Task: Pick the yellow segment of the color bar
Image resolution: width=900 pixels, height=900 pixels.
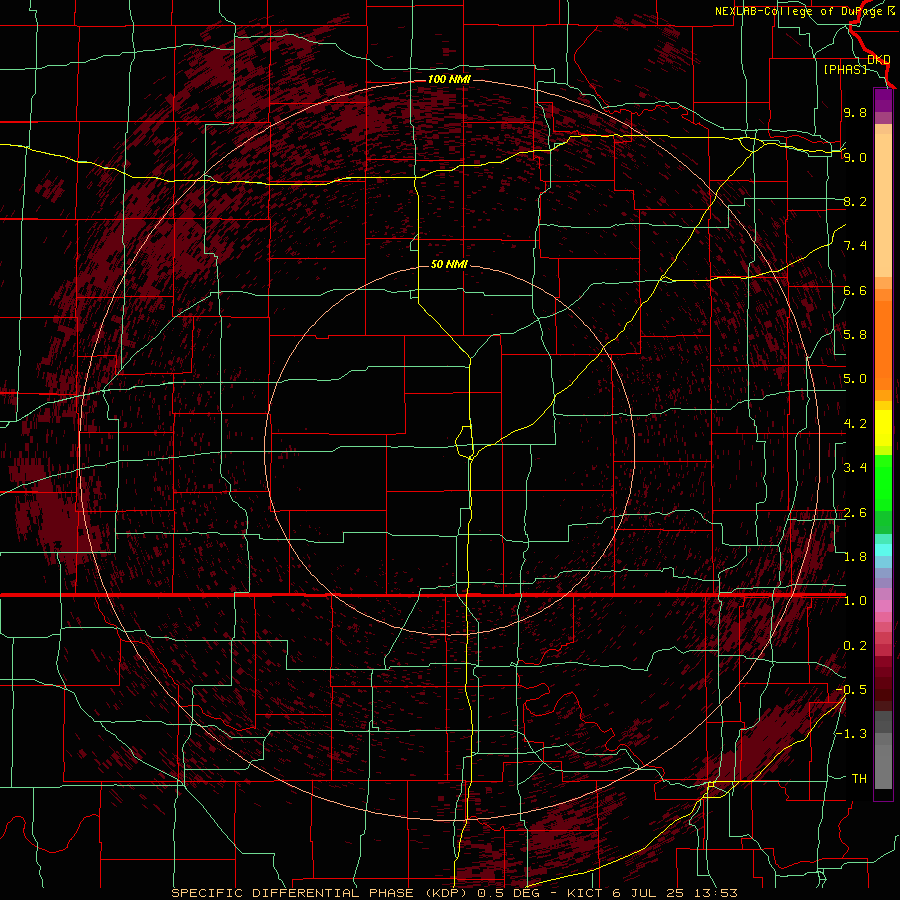Action: (883, 428)
